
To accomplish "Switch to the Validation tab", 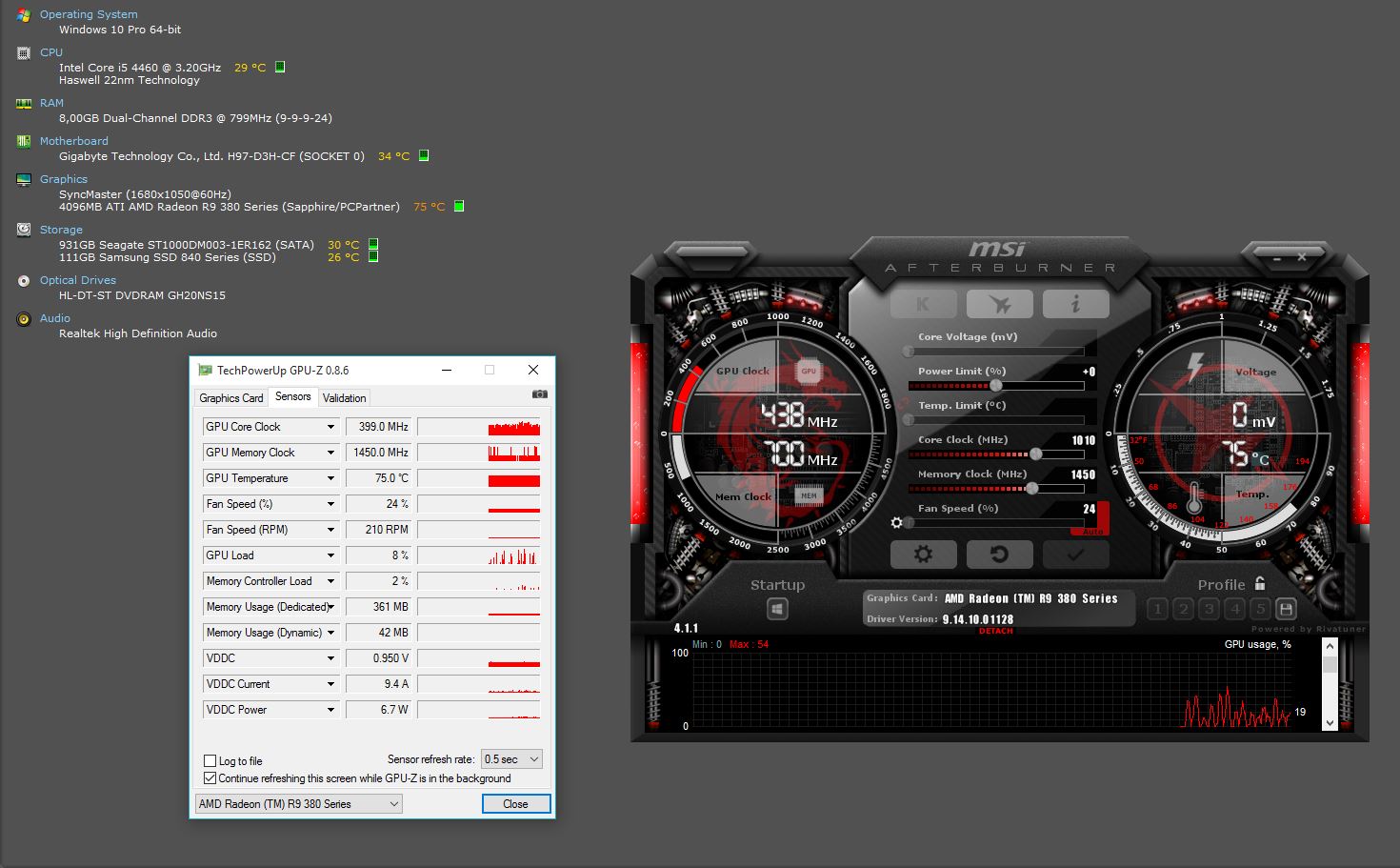I will tap(344, 398).
